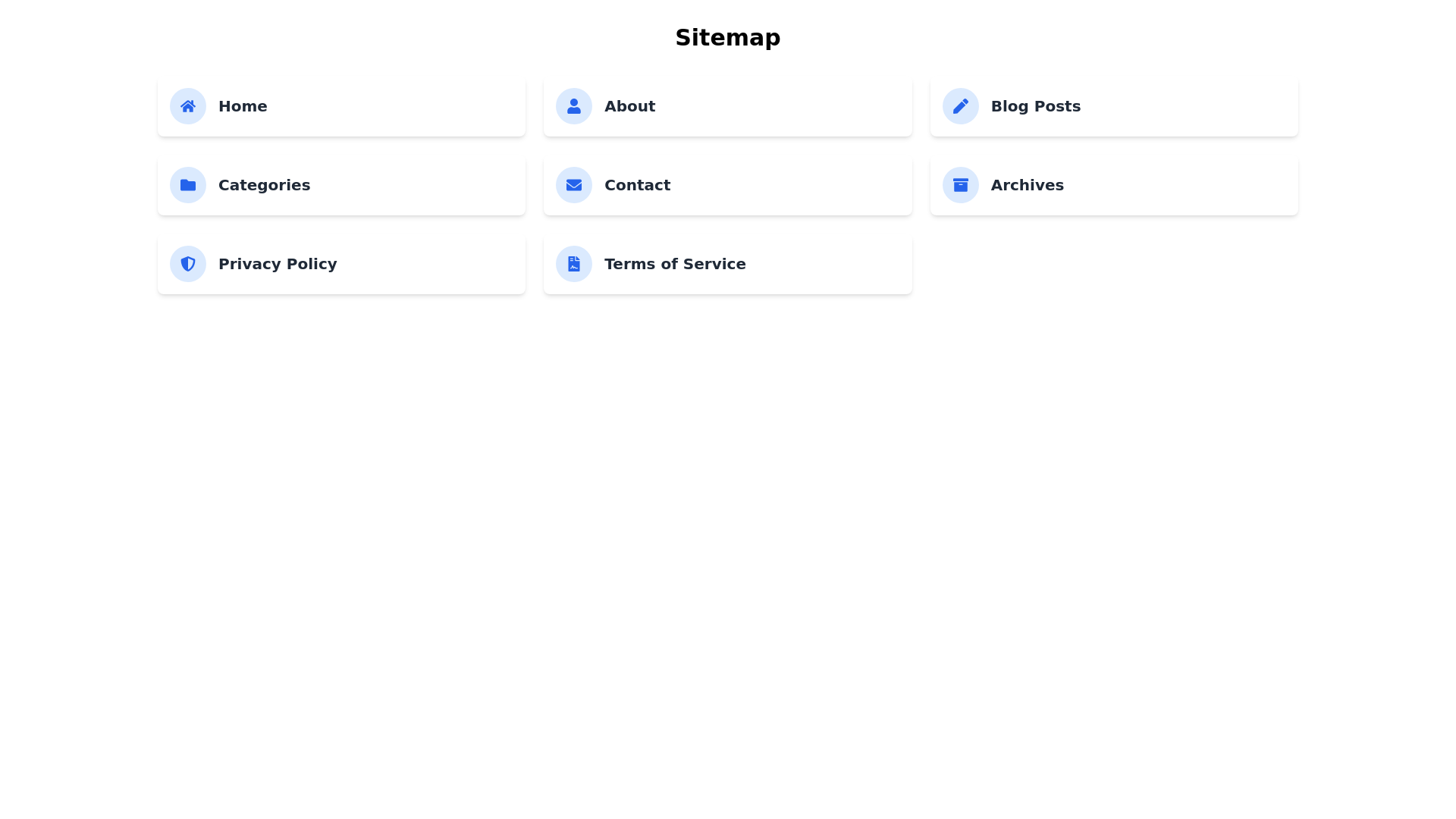This screenshot has width=1456, height=819.
Task: Navigate to the About page
Action: pos(629,106)
